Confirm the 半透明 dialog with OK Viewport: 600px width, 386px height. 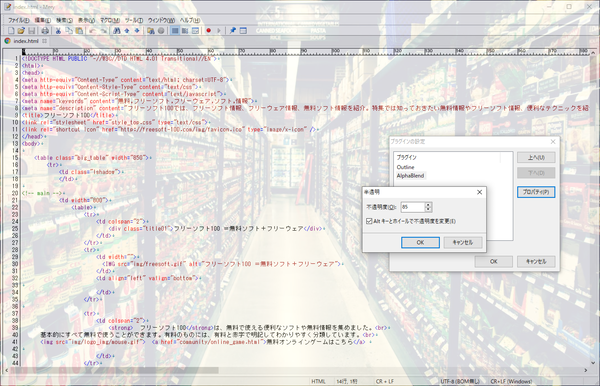420,243
